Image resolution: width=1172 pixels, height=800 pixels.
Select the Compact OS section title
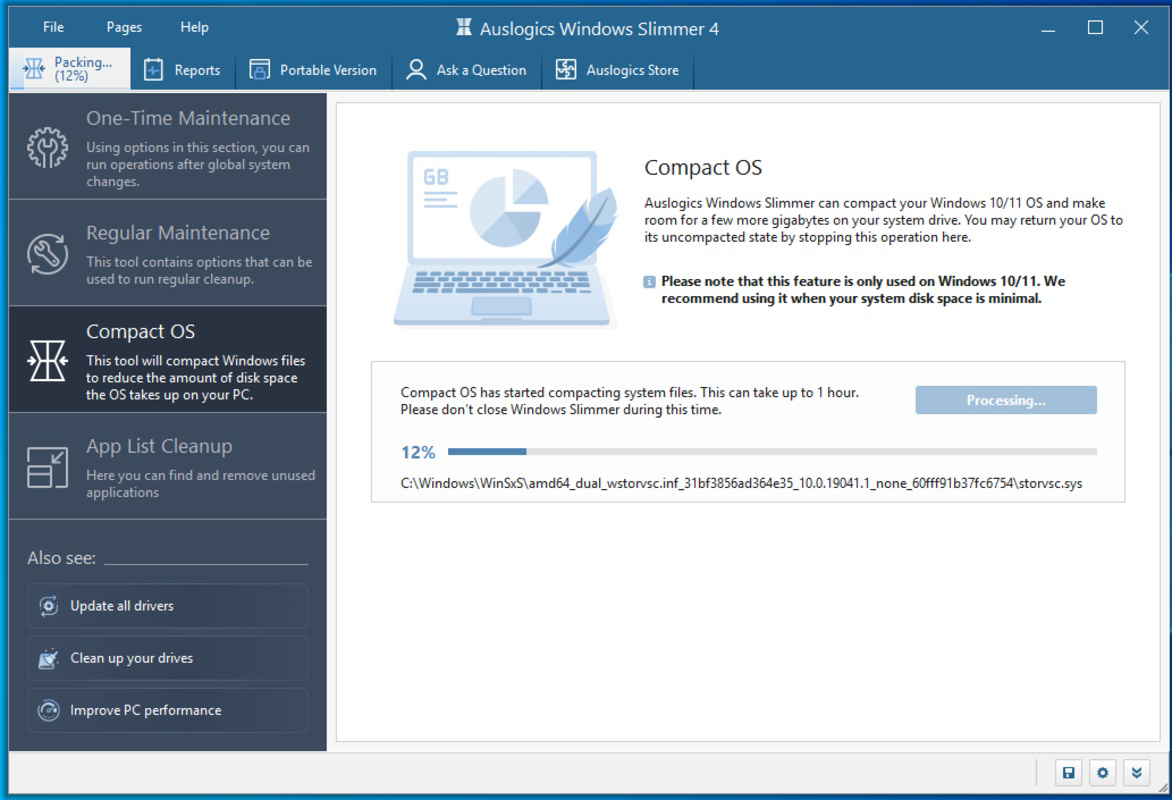click(x=141, y=331)
